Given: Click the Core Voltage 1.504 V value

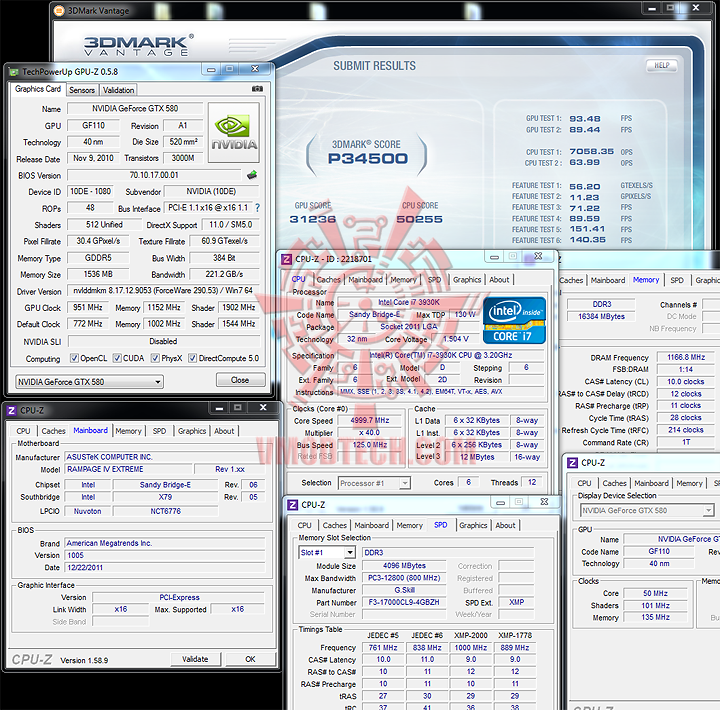Looking at the screenshot, I should [455, 339].
